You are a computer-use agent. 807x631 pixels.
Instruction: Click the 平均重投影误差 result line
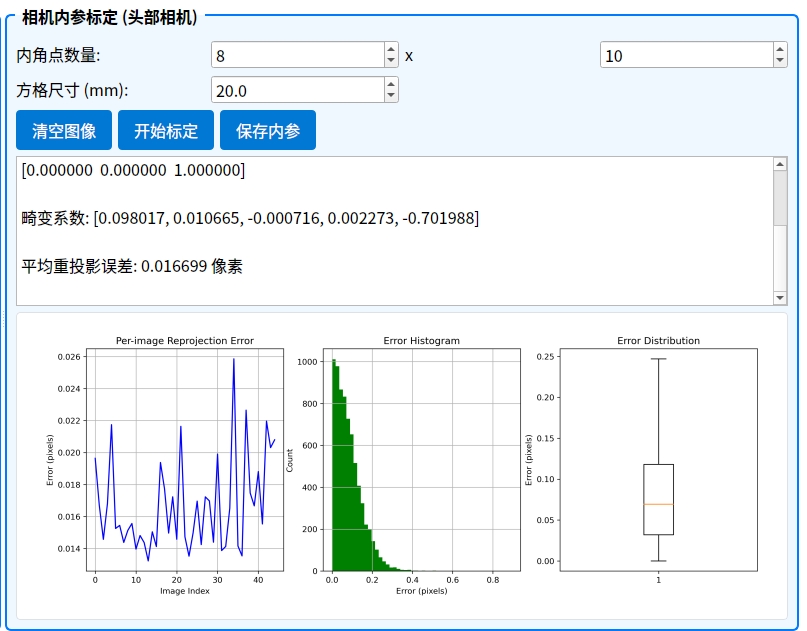(132, 266)
